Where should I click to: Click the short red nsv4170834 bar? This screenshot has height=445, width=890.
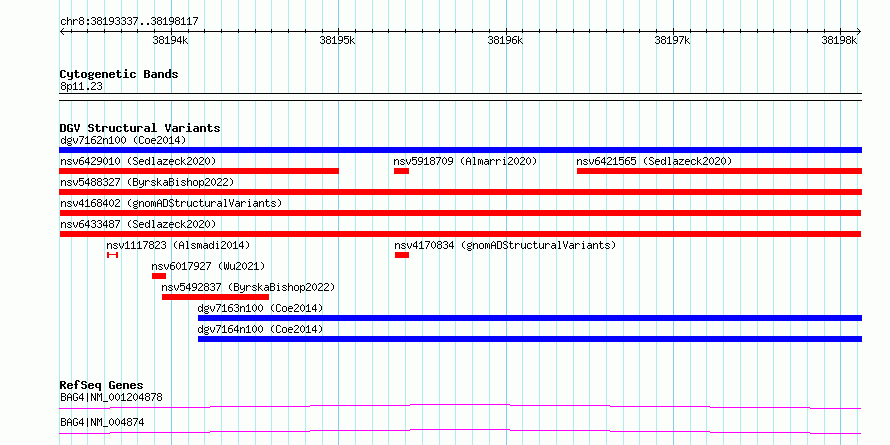(x=402, y=255)
